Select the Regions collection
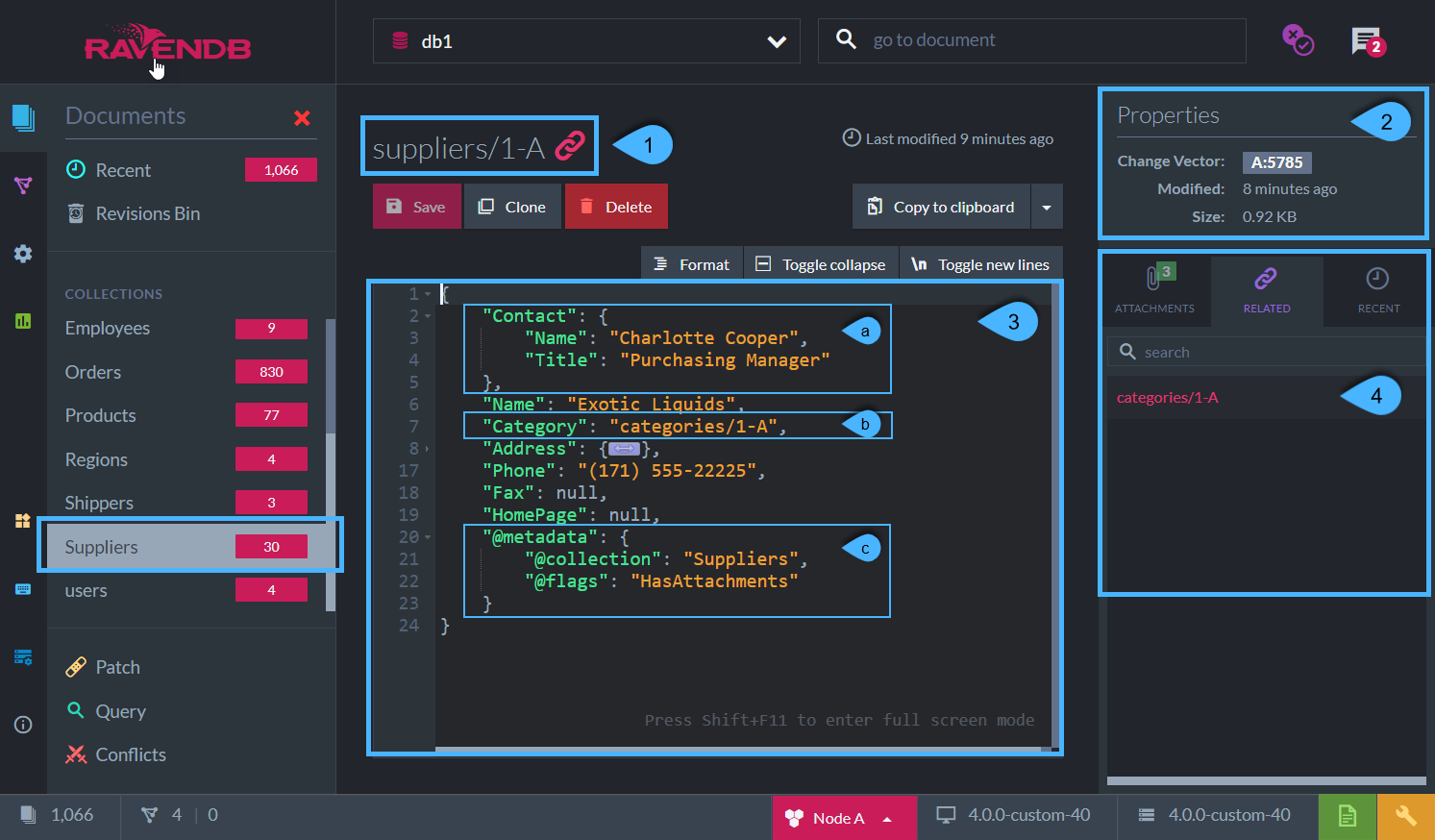Image resolution: width=1435 pixels, height=840 pixels. pos(186,459)
